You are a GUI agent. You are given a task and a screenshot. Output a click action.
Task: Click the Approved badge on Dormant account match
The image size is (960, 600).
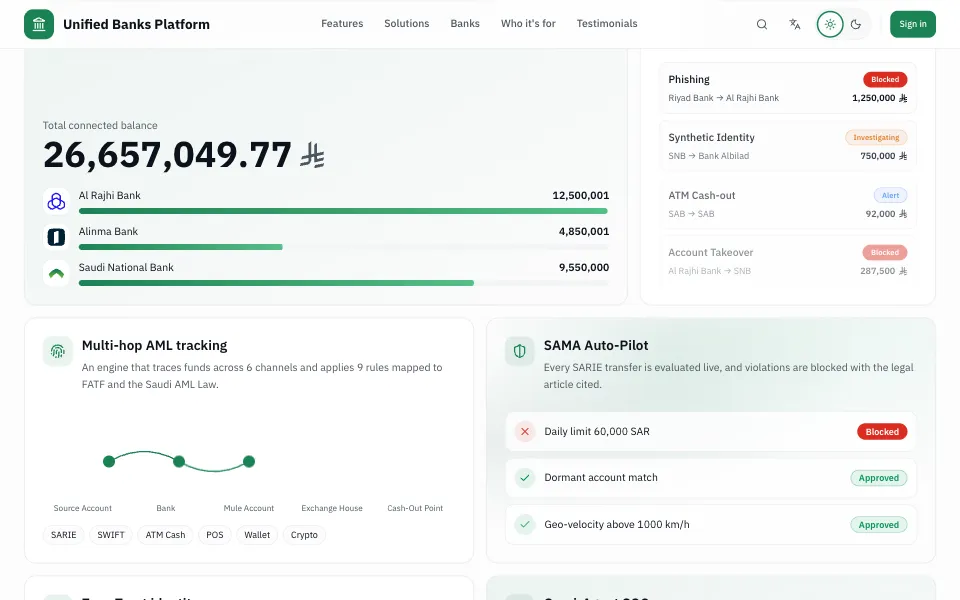879,478
